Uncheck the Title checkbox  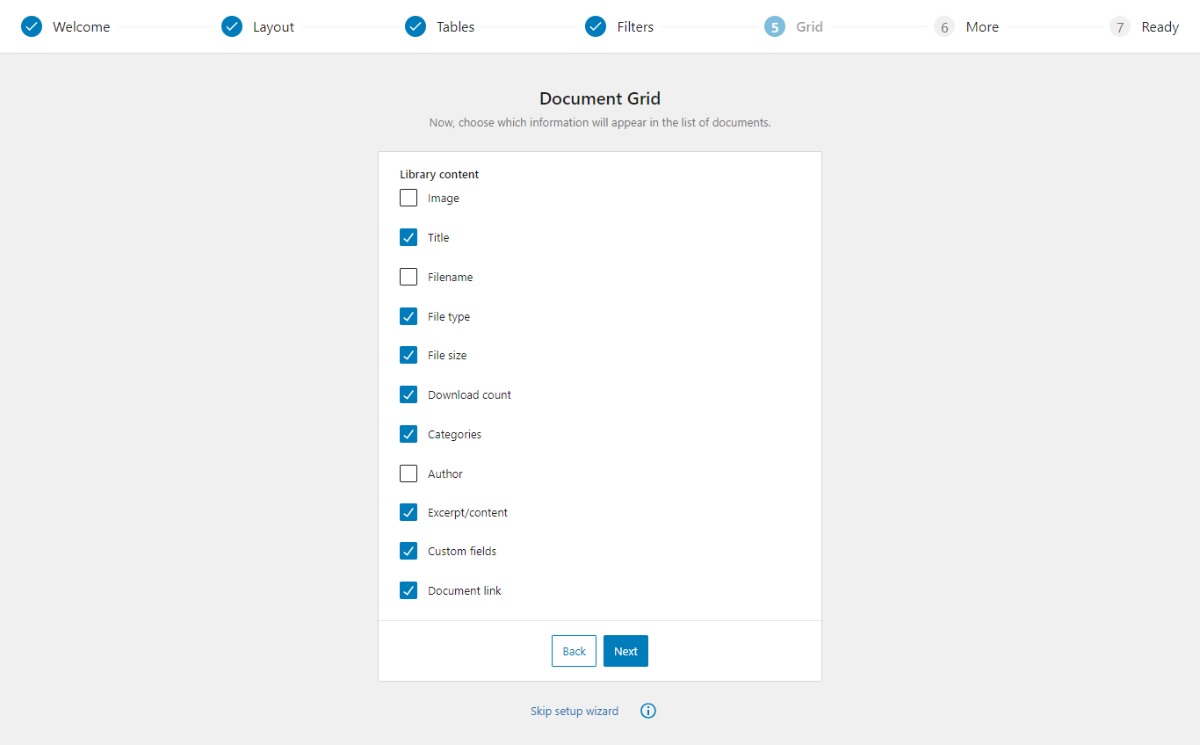pos(408,237)
